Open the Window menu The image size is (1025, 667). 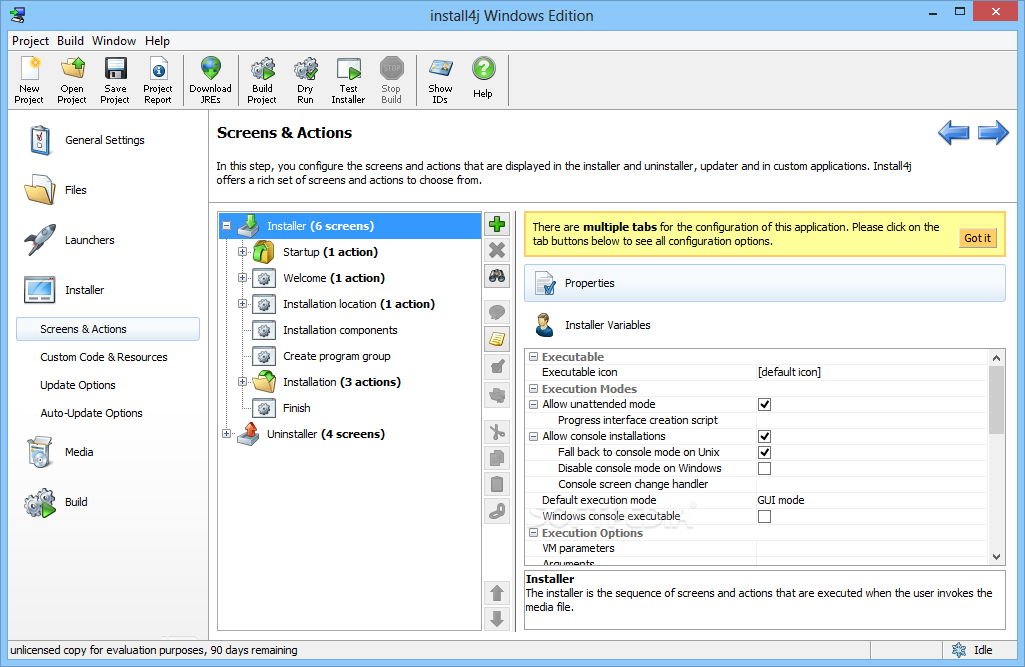point(114,41)
